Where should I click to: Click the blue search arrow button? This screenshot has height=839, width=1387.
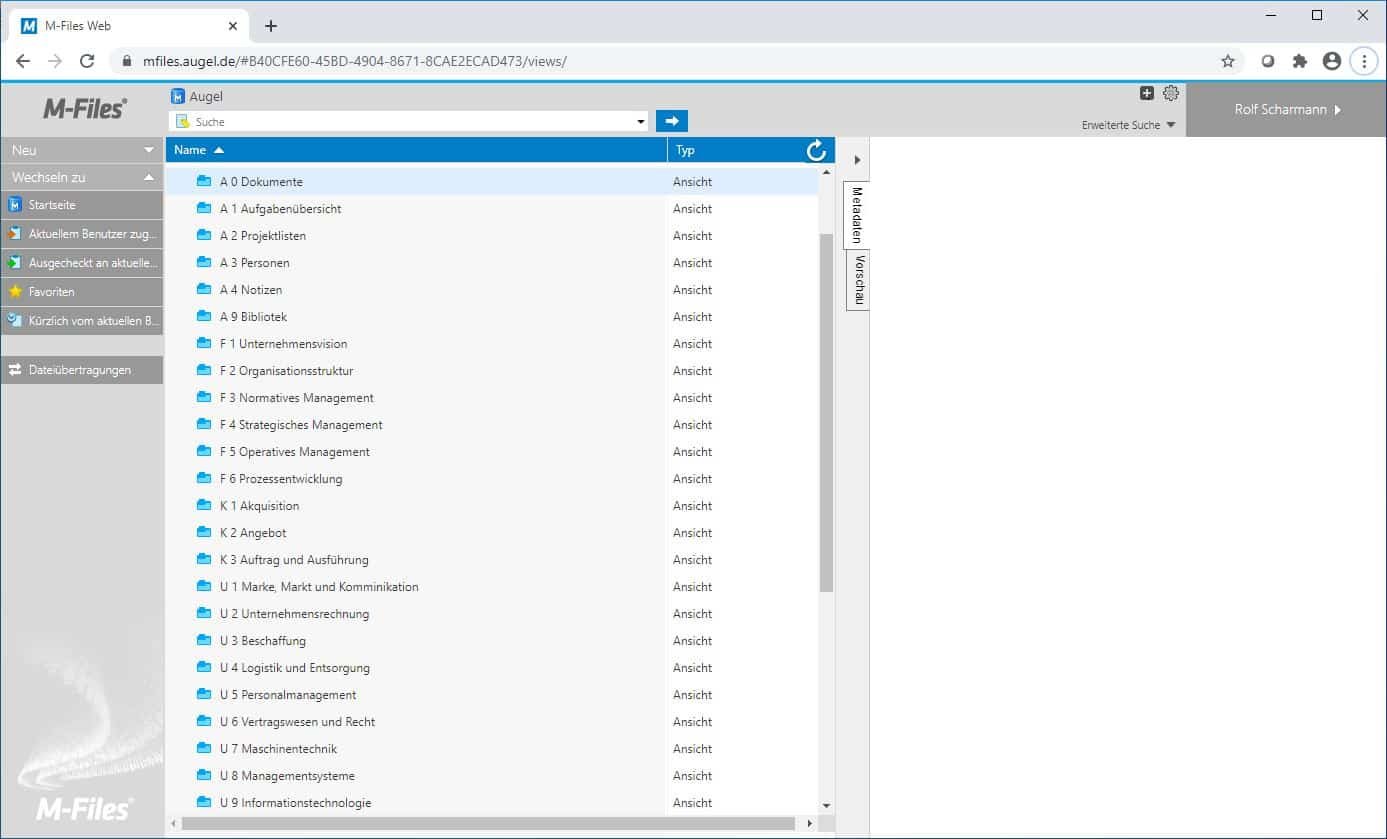tap(672, 121)
